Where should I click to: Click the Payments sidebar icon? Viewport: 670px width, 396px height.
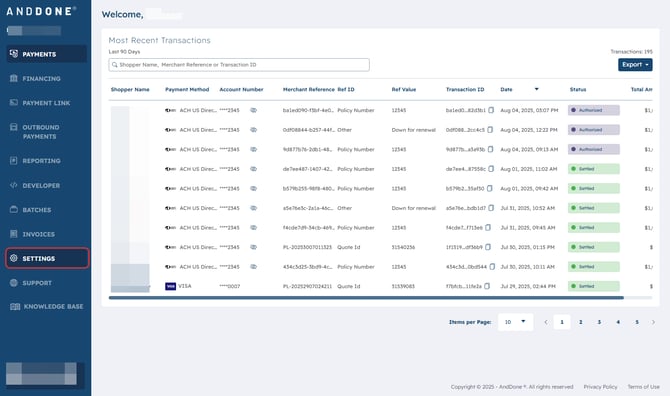pyautogui.click(x=14, y=54)
